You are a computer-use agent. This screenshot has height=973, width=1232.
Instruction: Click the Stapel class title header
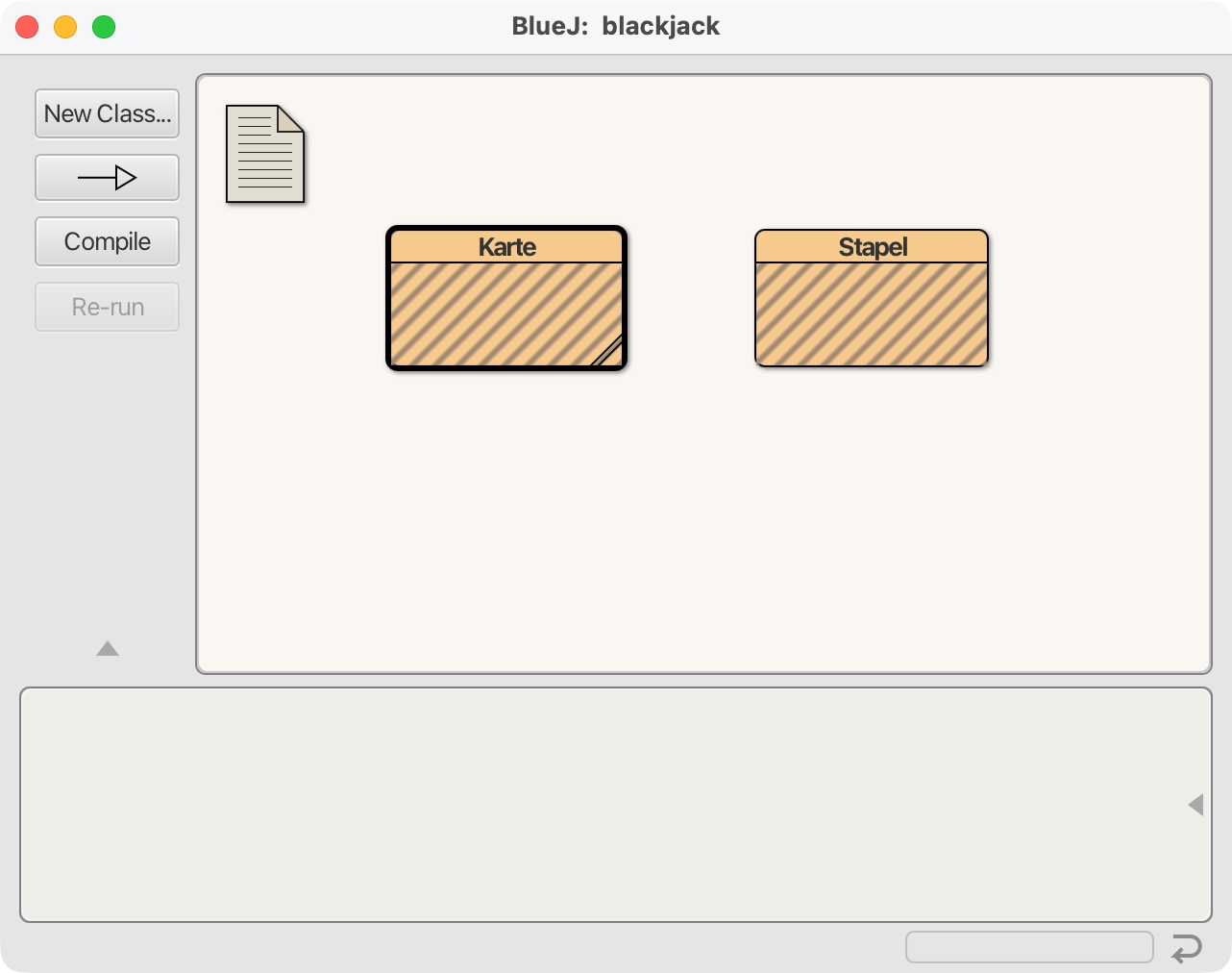click(x=871, y=247)
